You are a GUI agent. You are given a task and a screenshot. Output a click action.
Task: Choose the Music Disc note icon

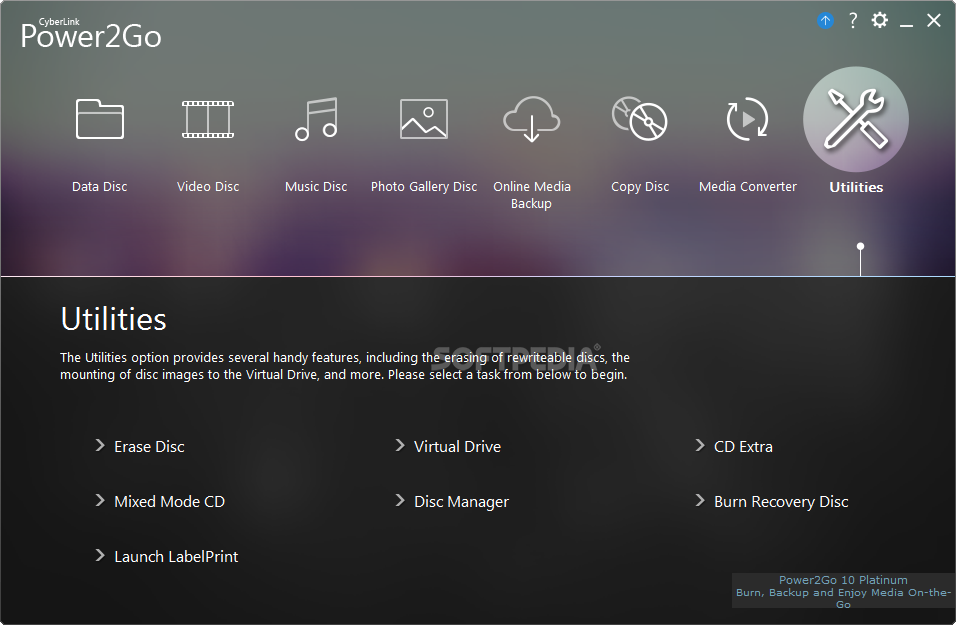pyautogui.click(x=316, y=119)
